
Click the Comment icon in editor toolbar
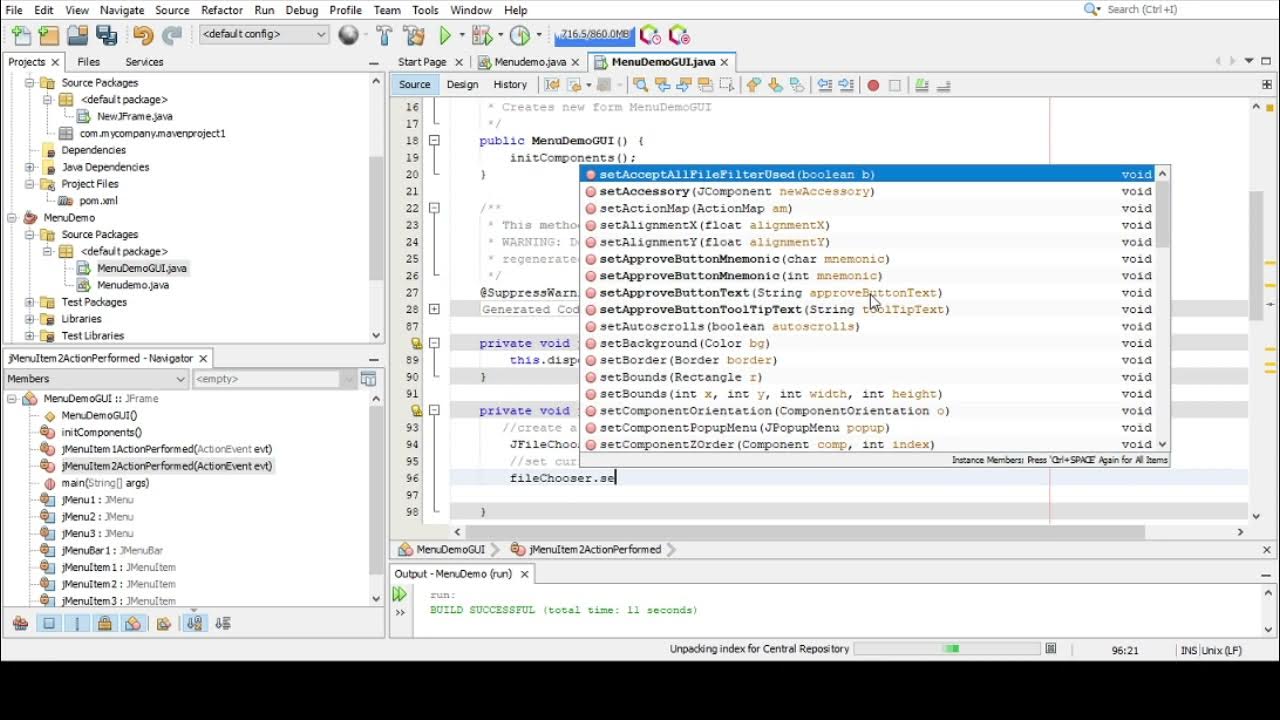[x=924, y=85]
